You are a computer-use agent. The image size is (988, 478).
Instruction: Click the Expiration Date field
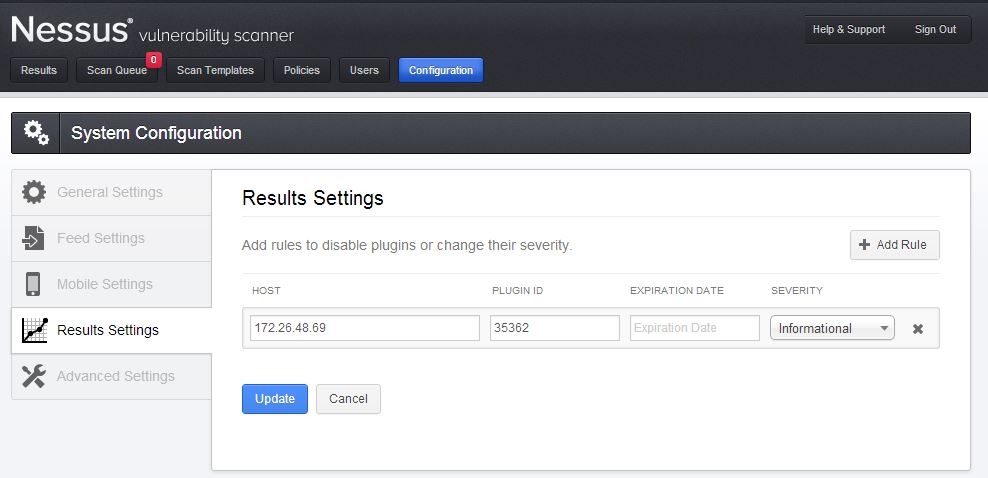click(x=695, y=328)
